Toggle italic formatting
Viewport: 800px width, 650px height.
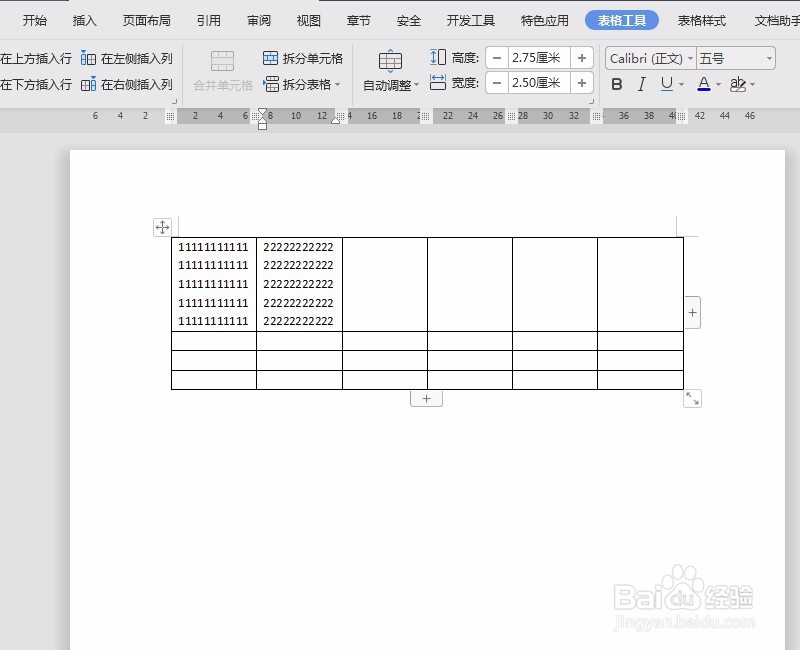(x=641, y=84)
